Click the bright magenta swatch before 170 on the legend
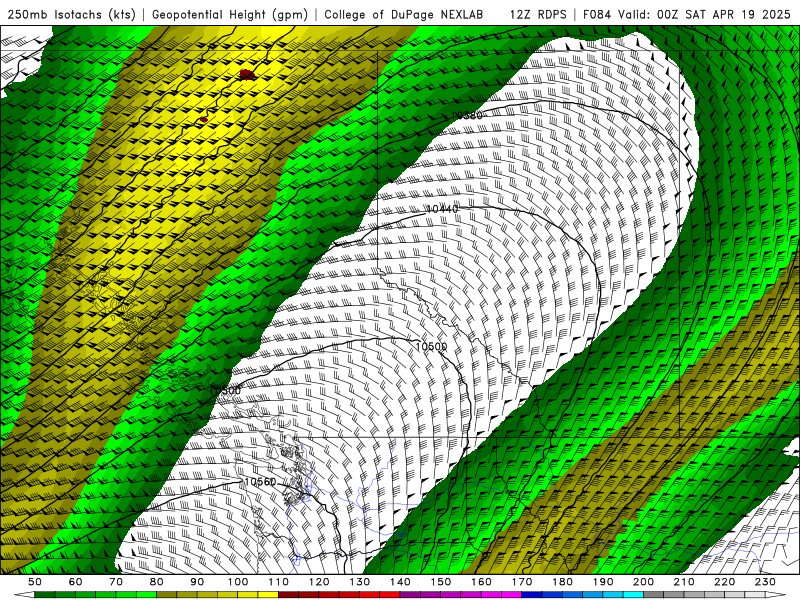 click(512, 595)
